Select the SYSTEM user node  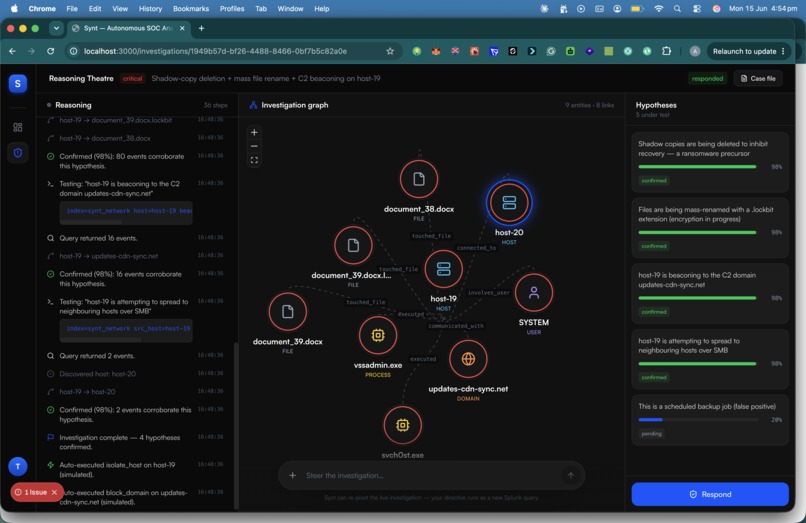click(x=534, y=293)
